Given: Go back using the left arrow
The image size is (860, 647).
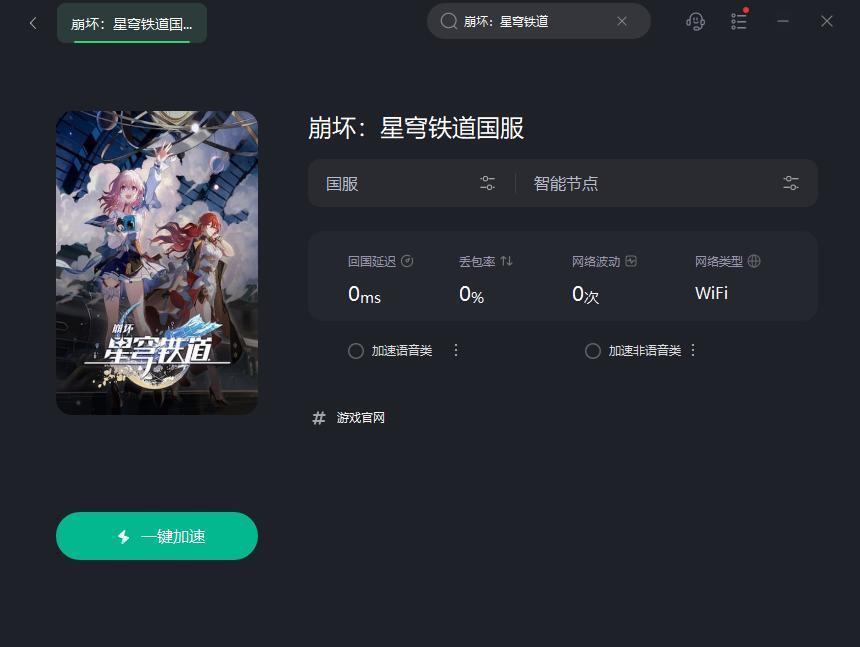Looking at the screenshot, I should [33, 23].
